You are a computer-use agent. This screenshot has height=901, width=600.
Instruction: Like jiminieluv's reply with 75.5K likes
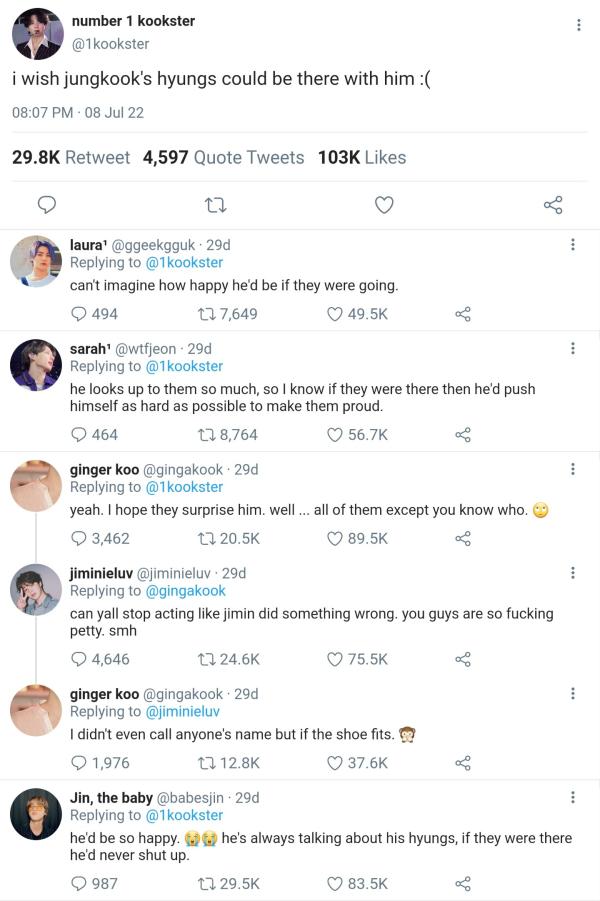pos(337,659)
